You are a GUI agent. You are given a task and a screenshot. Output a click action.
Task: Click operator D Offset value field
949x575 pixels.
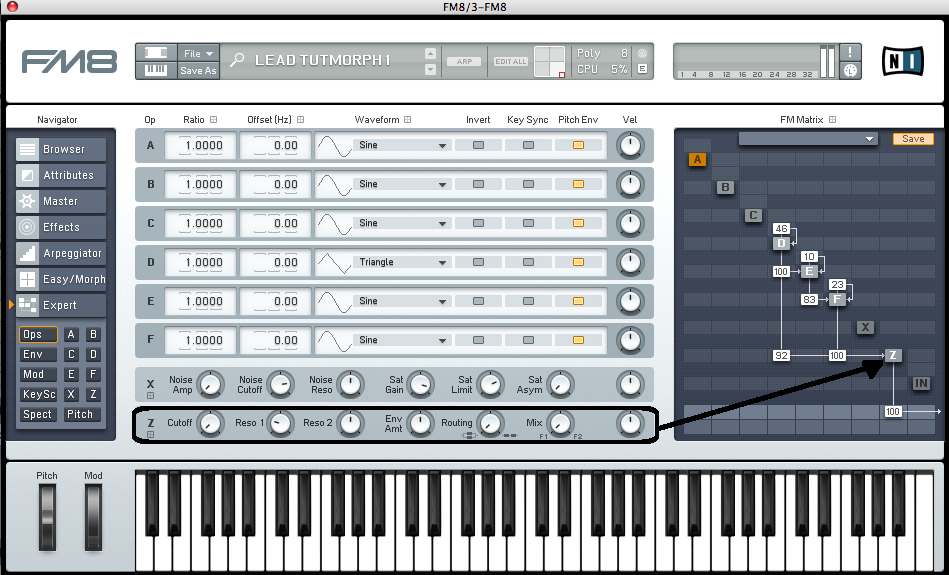277,262
